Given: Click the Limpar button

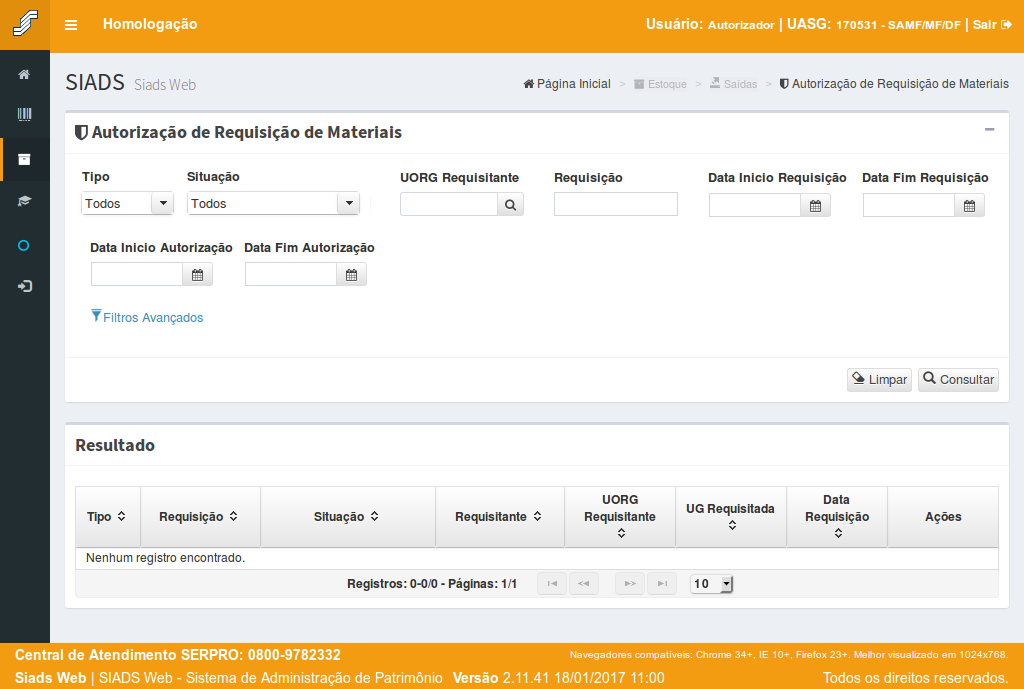Looking at the screenshot, I should (880, 379).
